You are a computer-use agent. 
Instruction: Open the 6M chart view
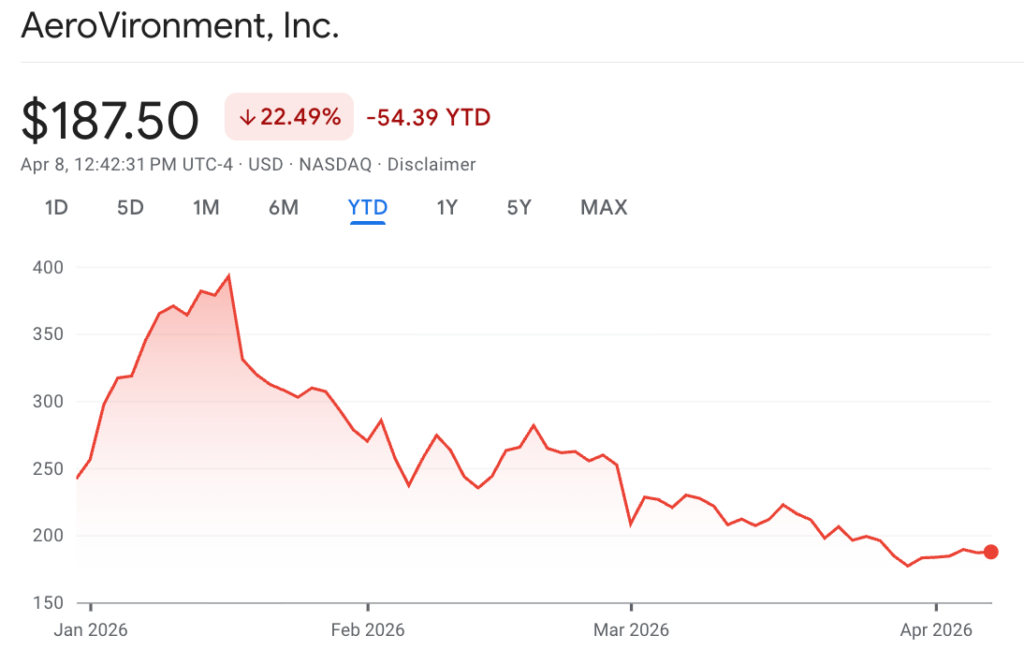283,208
